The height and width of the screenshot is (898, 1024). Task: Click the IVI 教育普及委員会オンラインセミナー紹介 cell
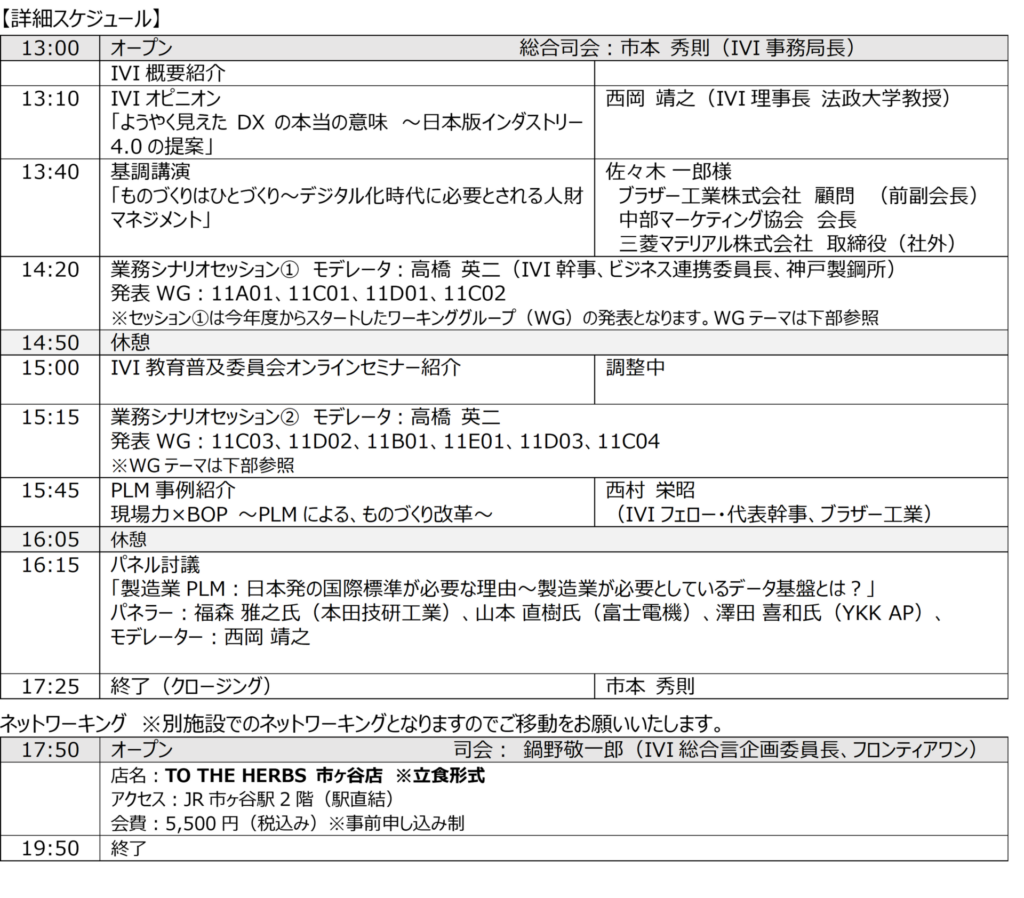click(286, 368)
